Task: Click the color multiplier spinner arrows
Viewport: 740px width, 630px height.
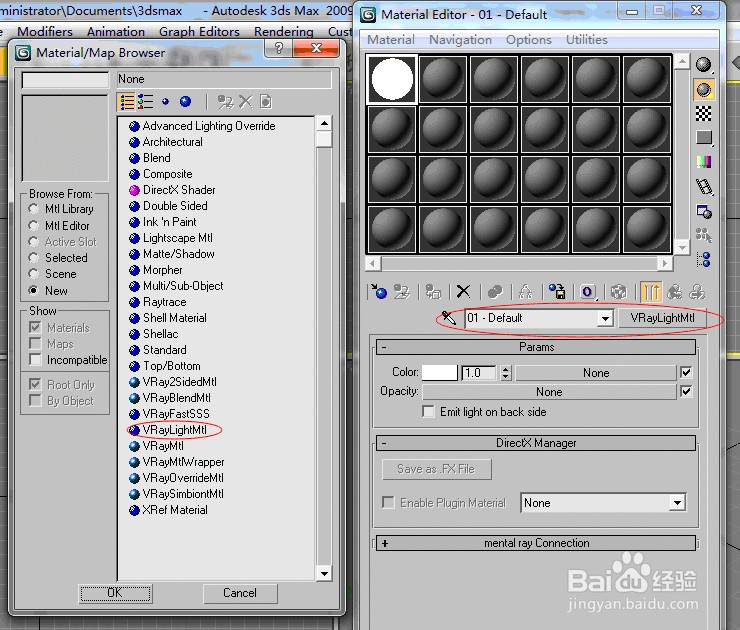Action: [505, 372]
